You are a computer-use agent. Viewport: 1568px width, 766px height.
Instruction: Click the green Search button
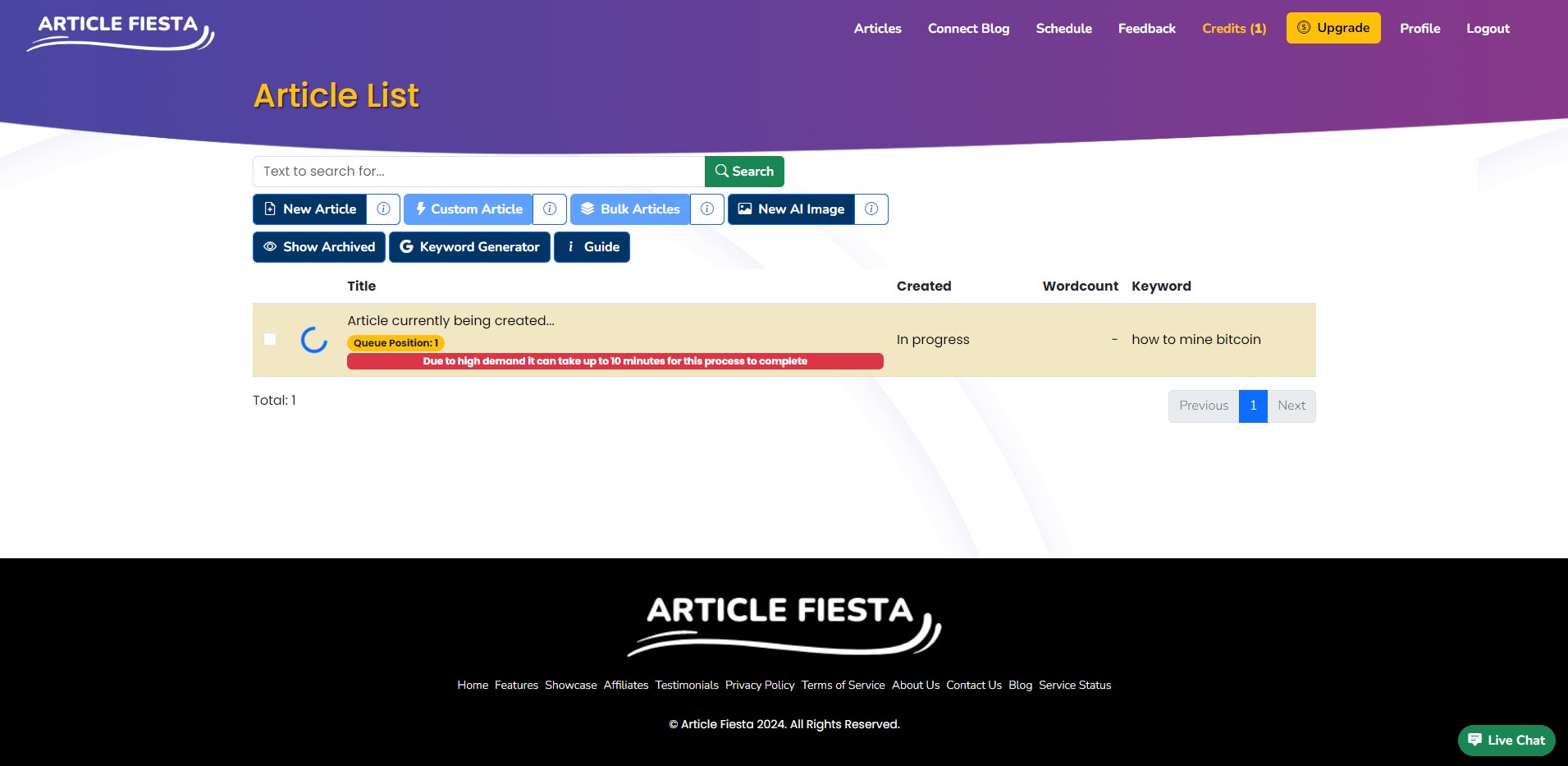tap(744, 172)
